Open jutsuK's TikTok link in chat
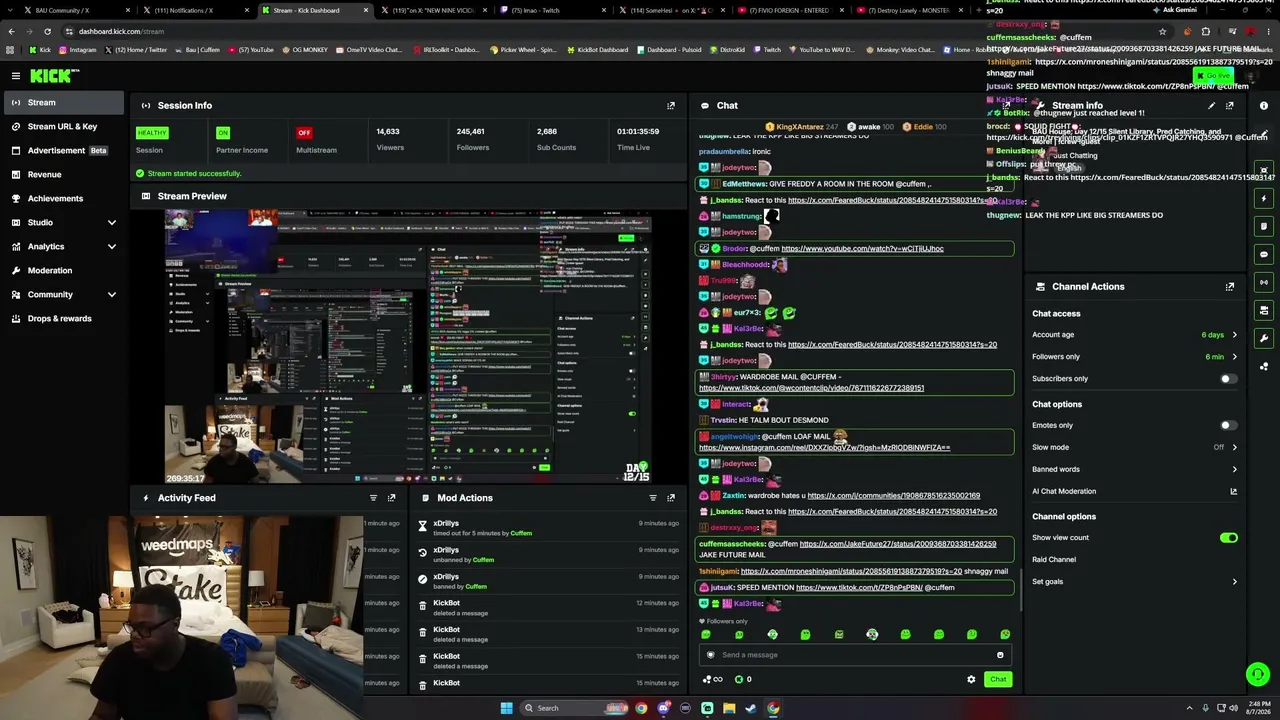 (x=859, y=588)
